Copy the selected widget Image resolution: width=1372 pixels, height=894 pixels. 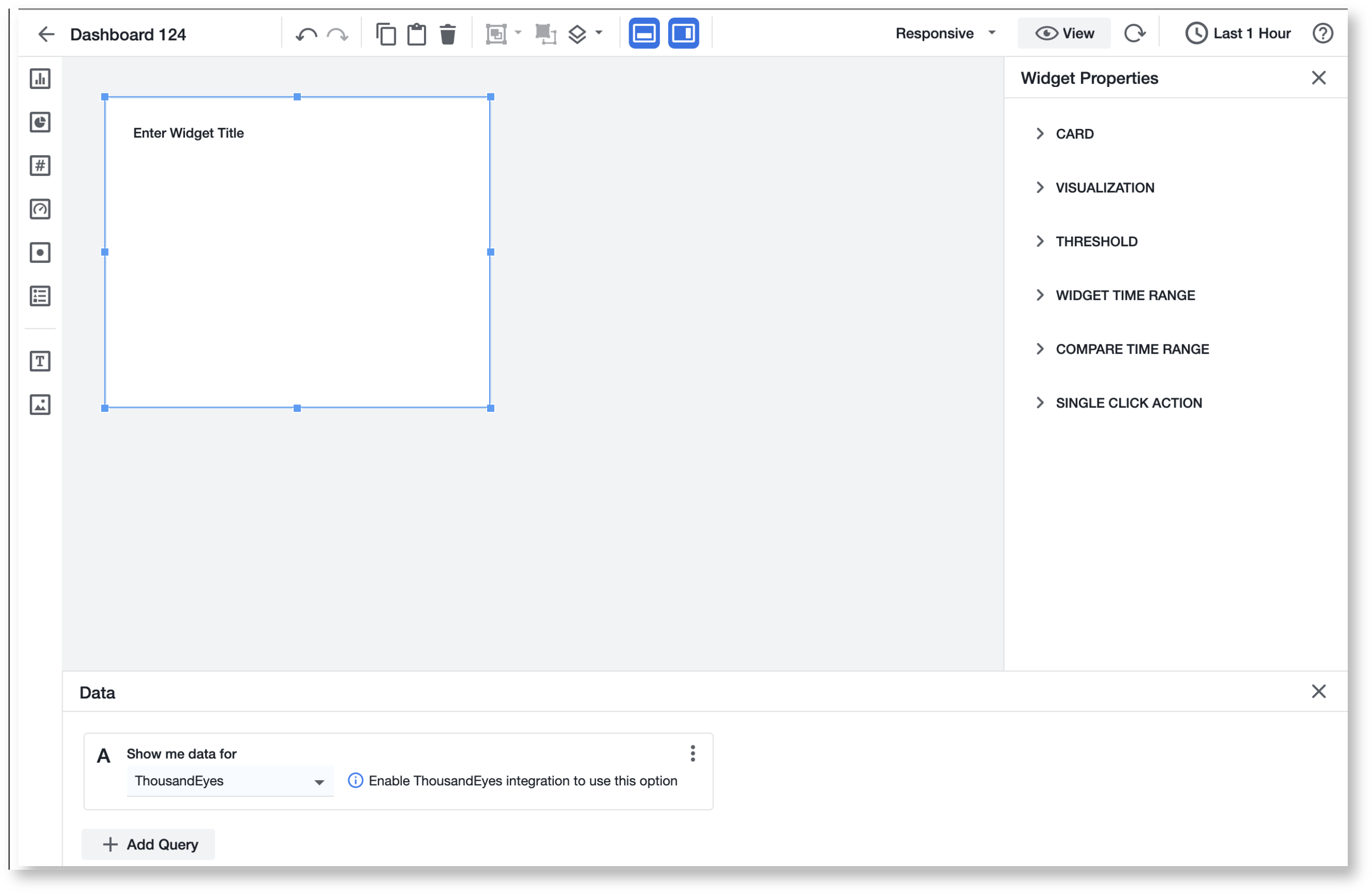tap(386, 34)
